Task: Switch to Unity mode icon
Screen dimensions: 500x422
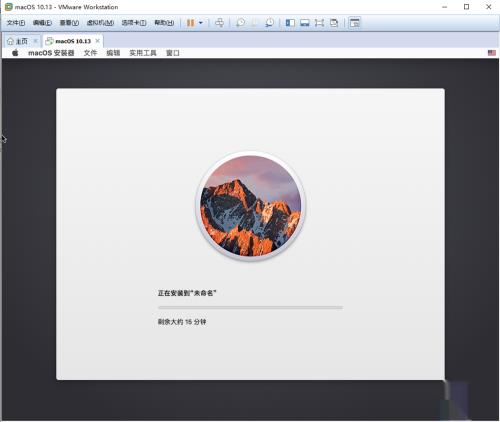Action: coord(334,23)
